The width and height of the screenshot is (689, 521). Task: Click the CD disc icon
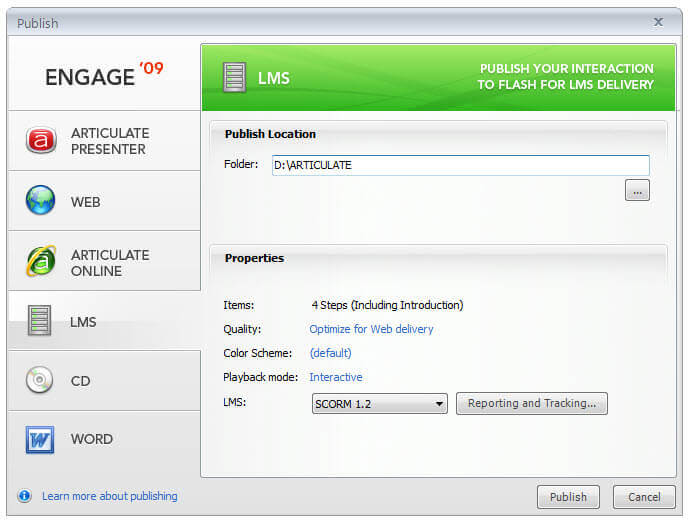(x=40, y=380)
